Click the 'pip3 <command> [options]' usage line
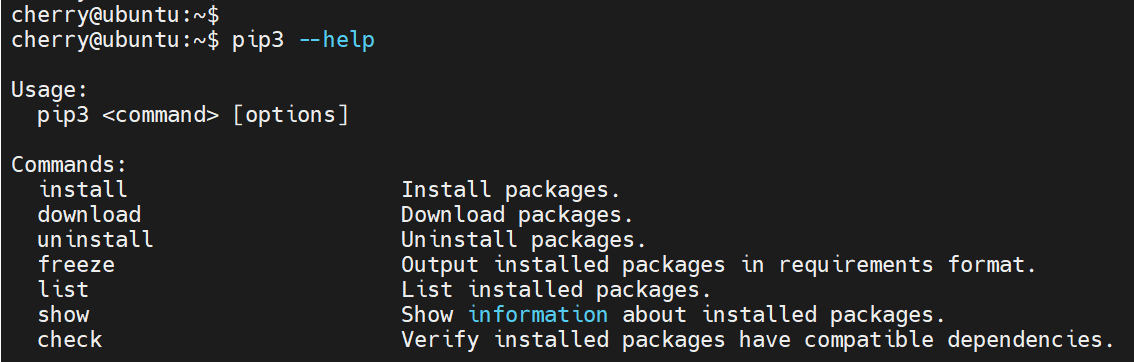 click(193, 115)
